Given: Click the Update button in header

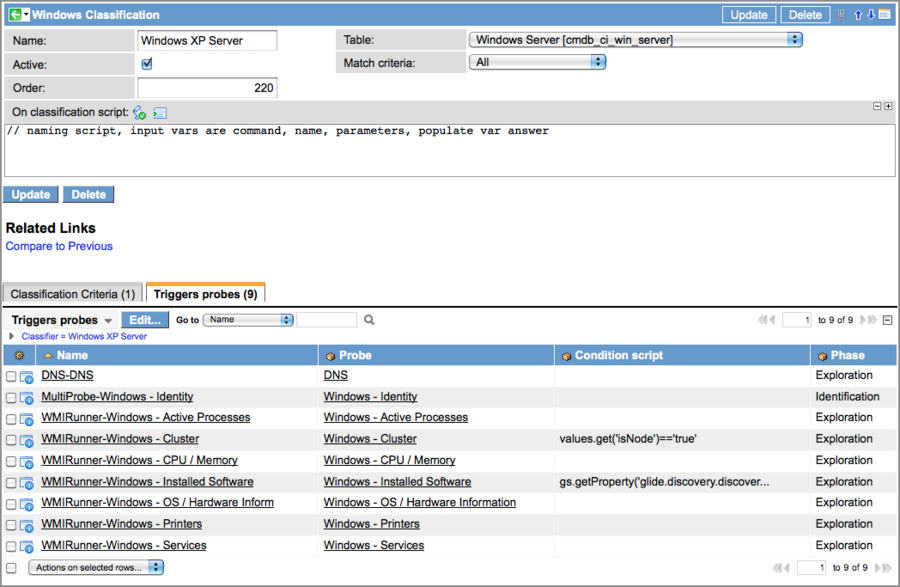Looking at the screenshot, I should pos(749,15).
